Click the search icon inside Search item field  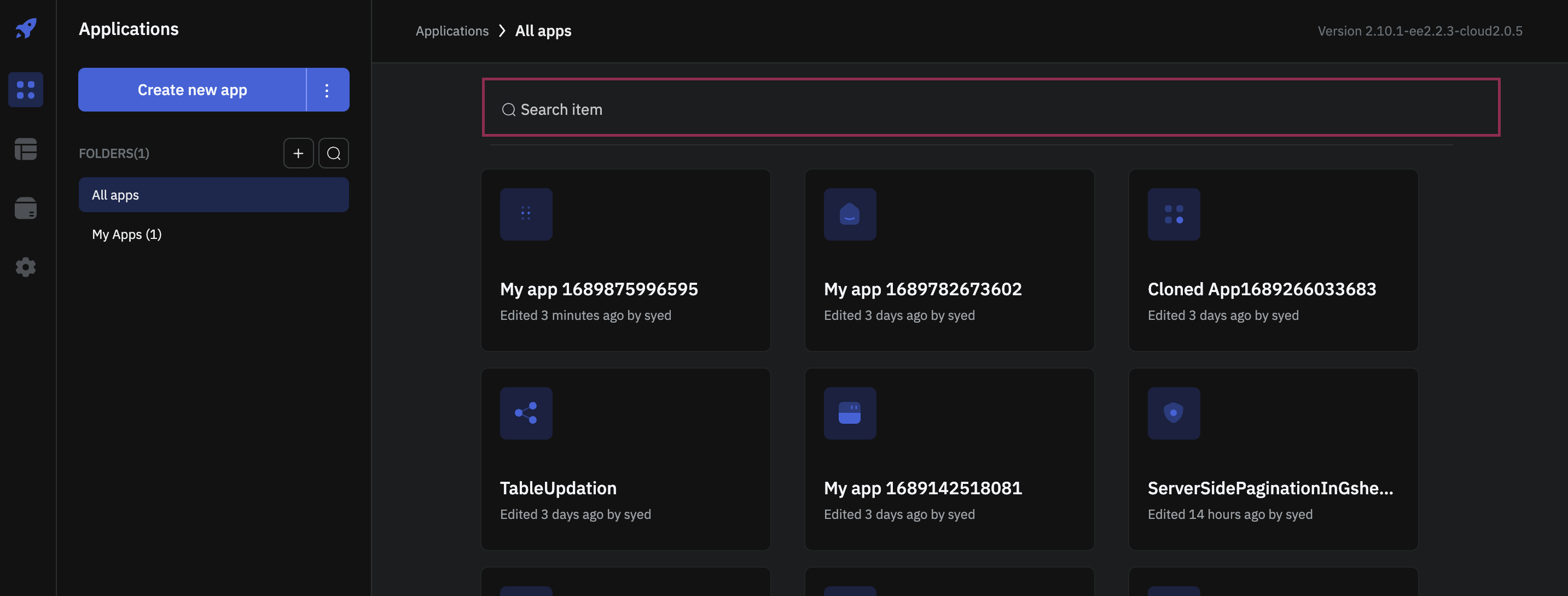tap(509, 109)
